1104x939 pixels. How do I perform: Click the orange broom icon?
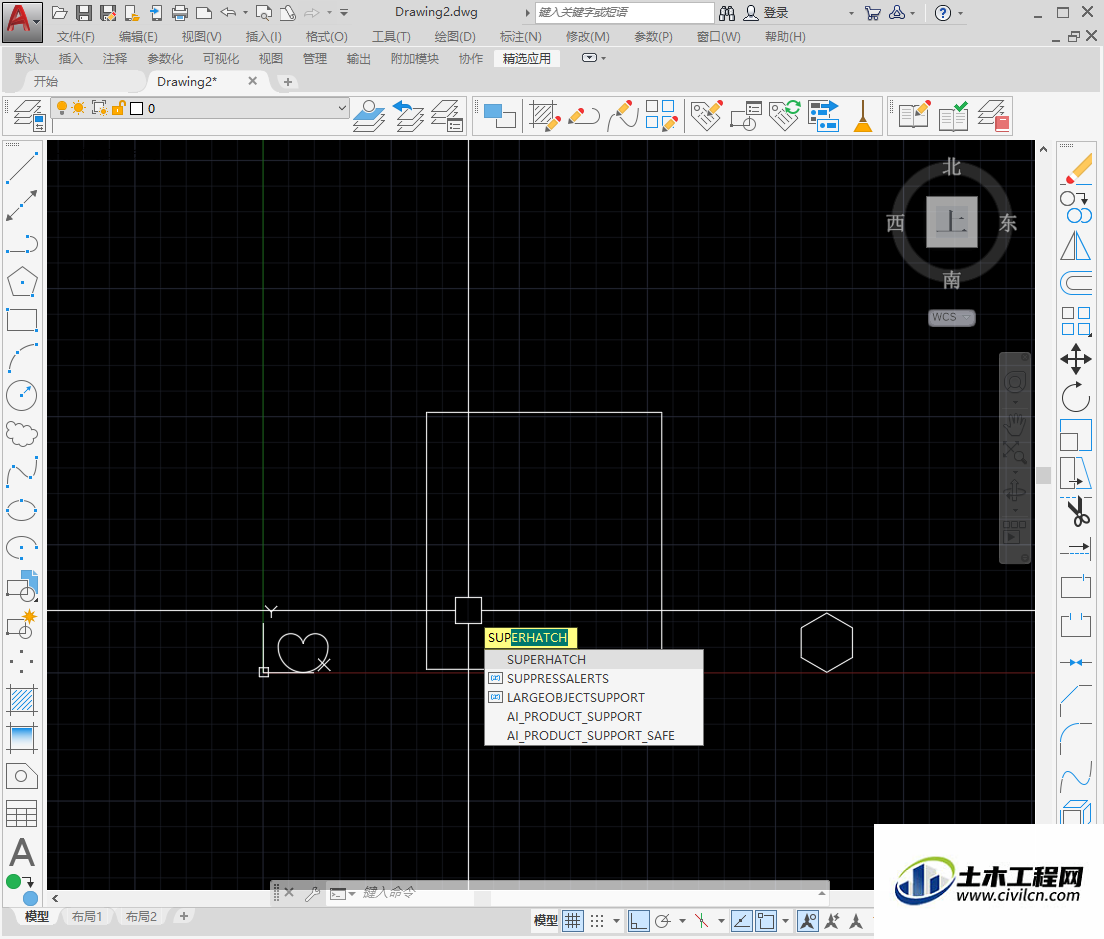click(x=862, y=115)
